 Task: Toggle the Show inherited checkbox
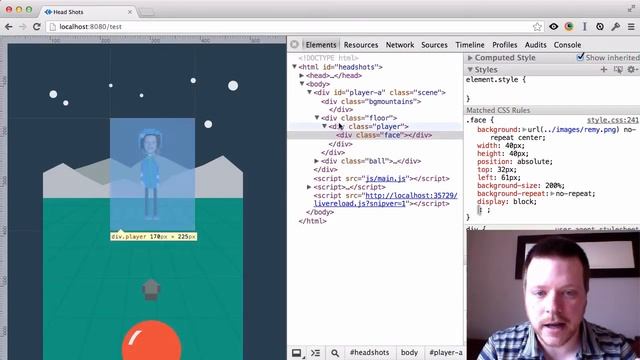(580, 58)
